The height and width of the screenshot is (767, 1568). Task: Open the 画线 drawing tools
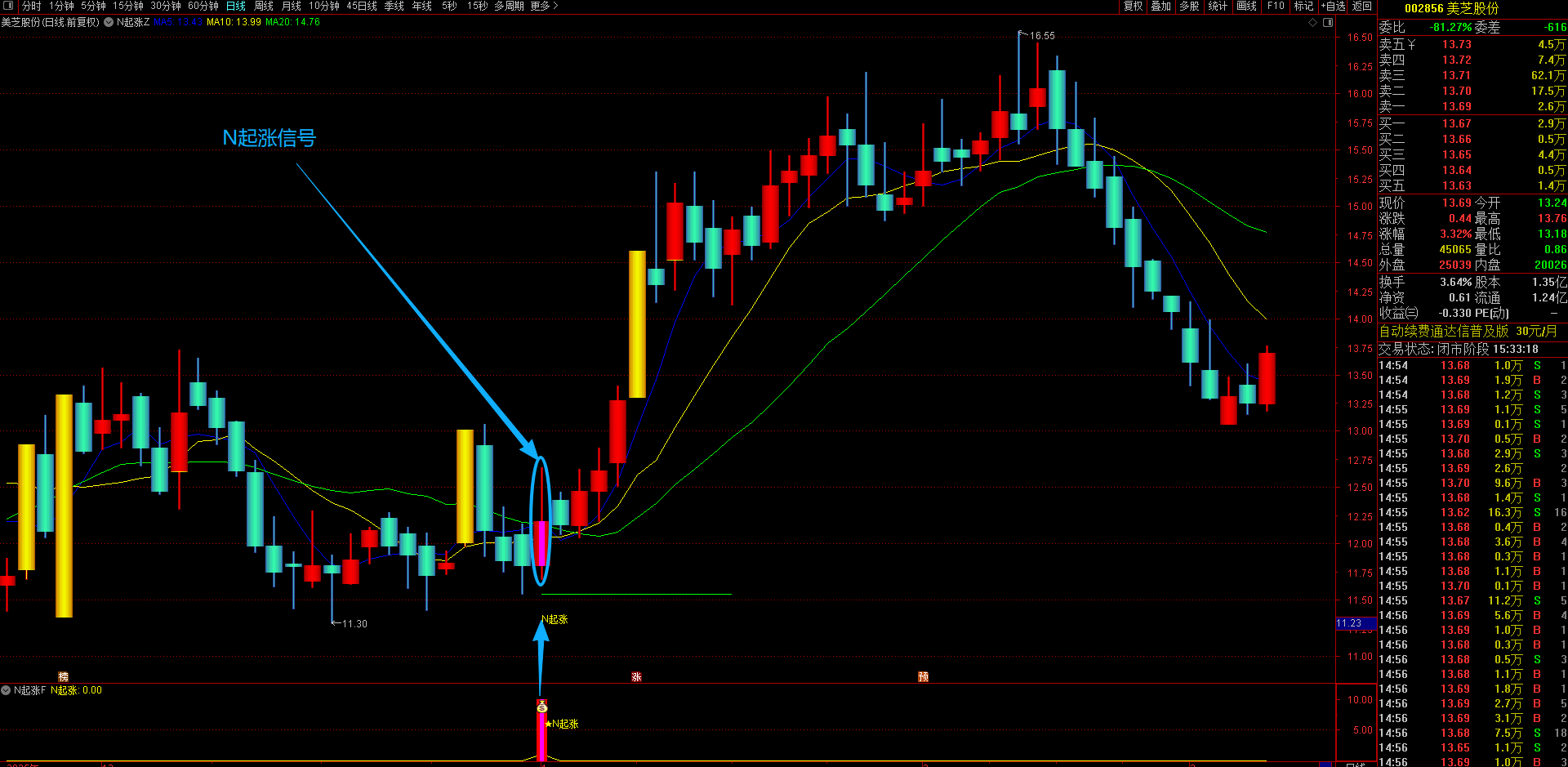click(1247, 6)
